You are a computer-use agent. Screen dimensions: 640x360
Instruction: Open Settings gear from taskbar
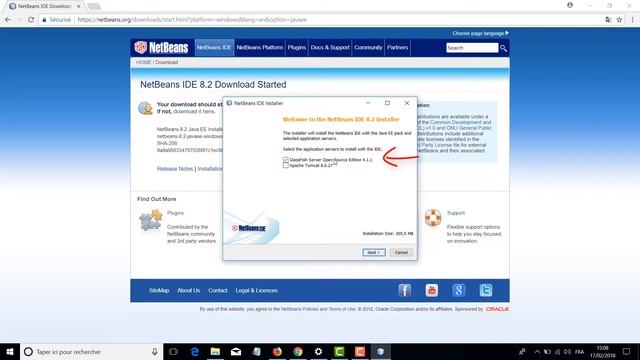(x=318, y=351)
